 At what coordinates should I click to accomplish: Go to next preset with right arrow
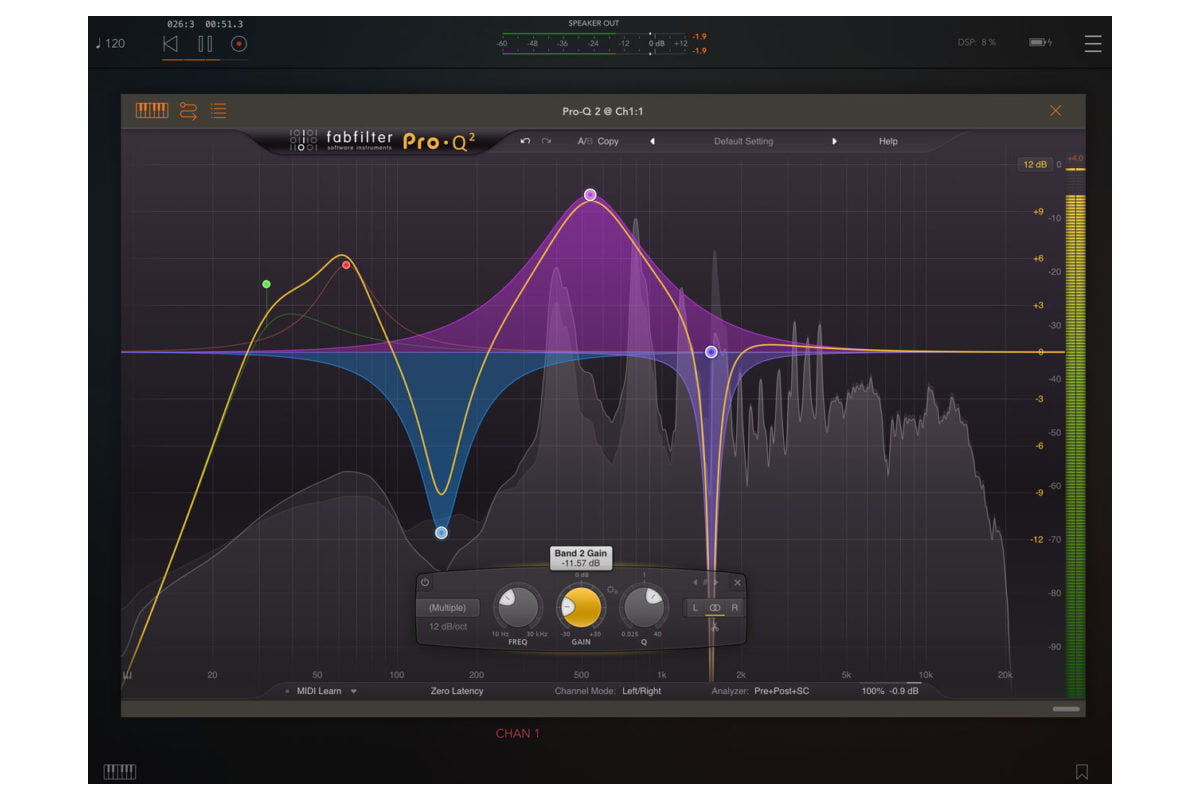pyautogui.click(x=834, y=141)
